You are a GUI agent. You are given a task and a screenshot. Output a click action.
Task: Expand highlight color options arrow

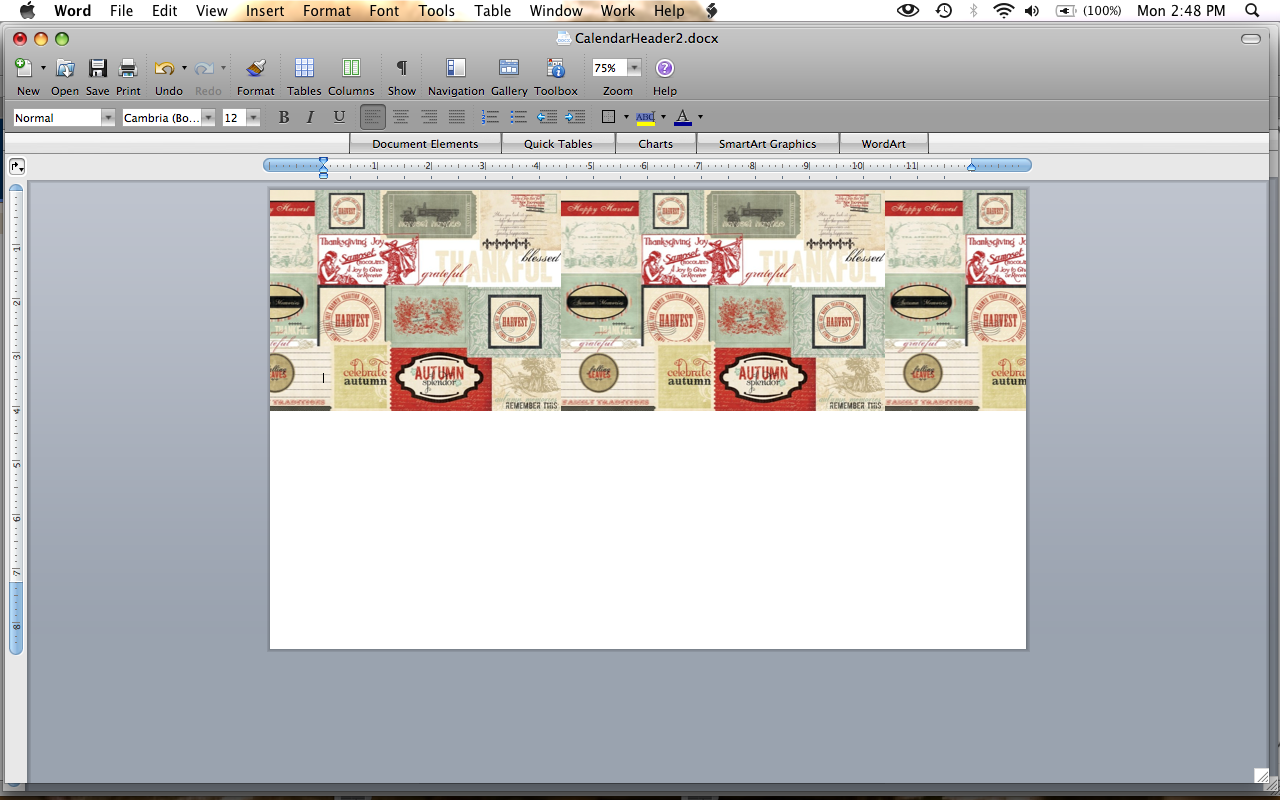click(x=663, y=117)
